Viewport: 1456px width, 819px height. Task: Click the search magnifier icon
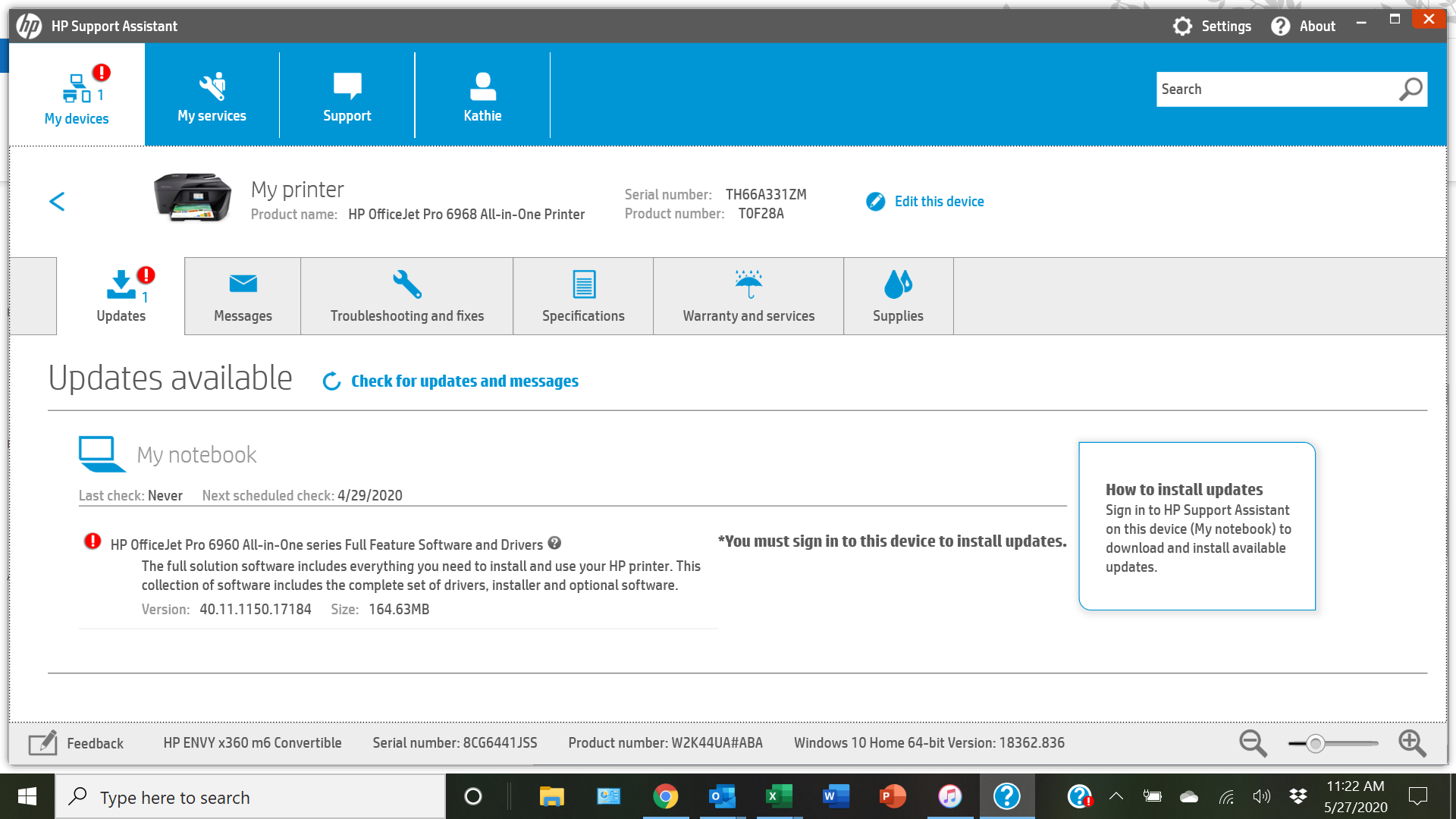[1410, 89]
